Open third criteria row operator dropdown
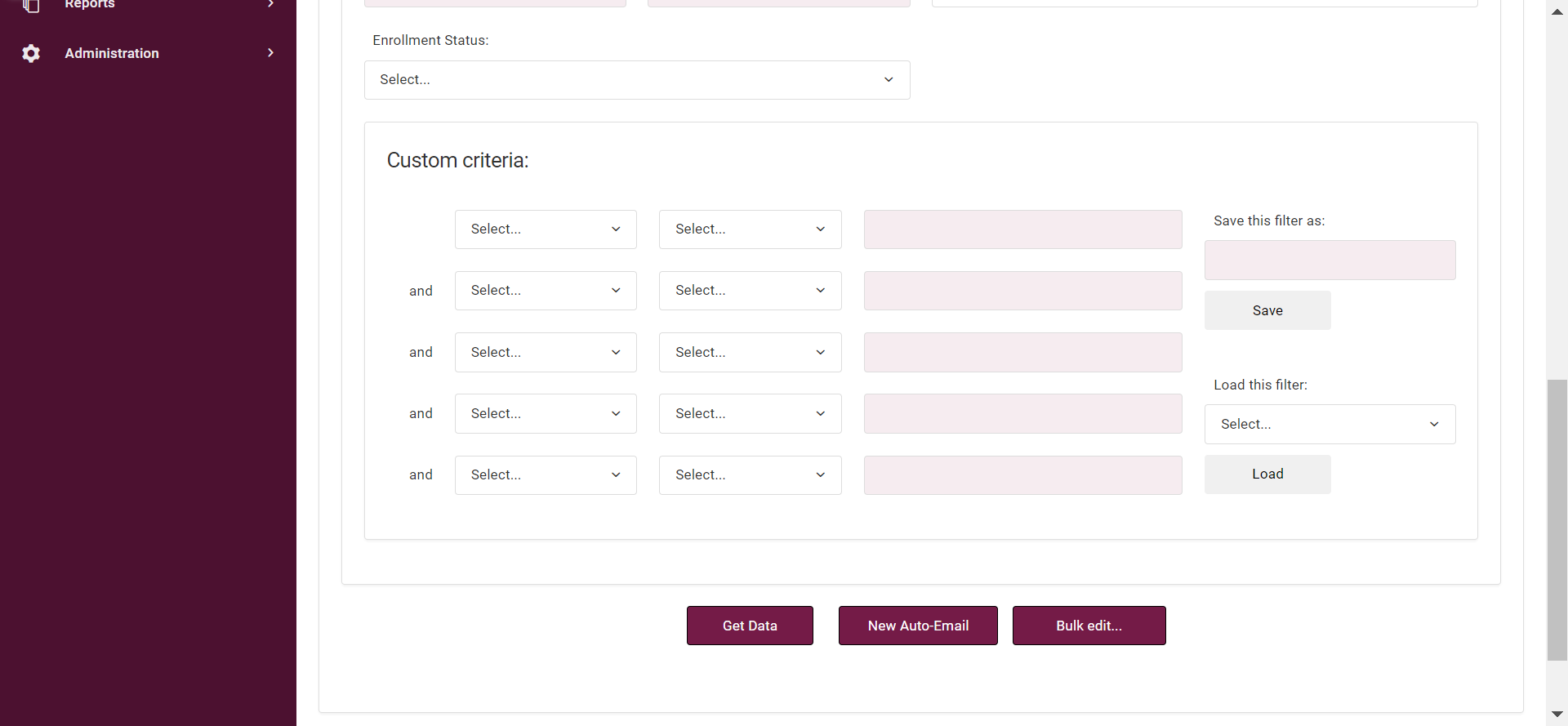The image size is (1568, 726). click(x=749, y=353)
